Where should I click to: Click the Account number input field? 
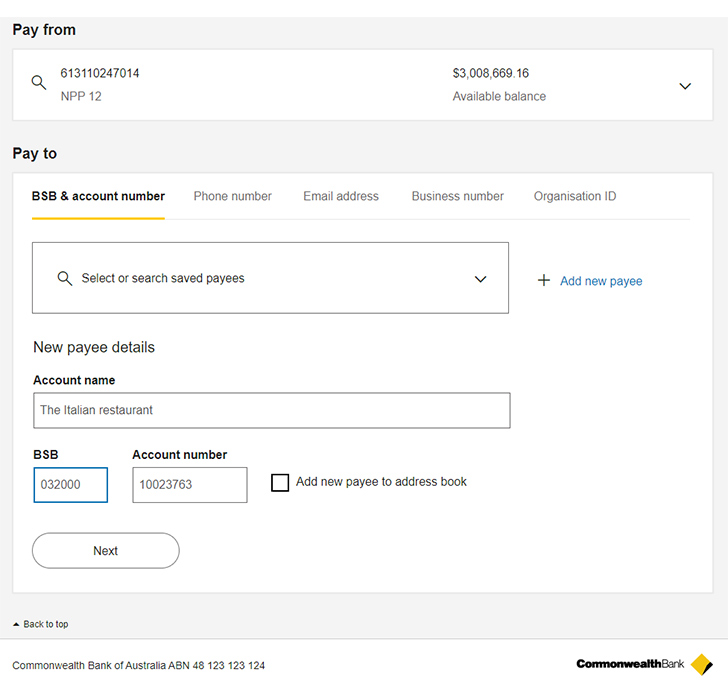tap(189, 485)
